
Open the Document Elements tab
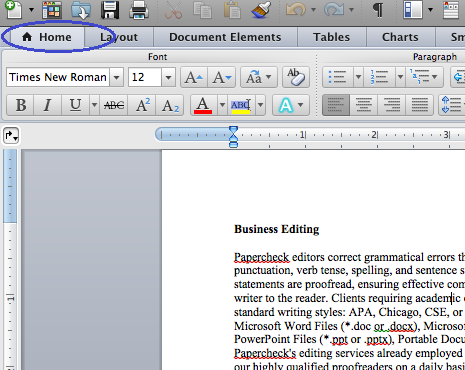[x=225, y=37]
